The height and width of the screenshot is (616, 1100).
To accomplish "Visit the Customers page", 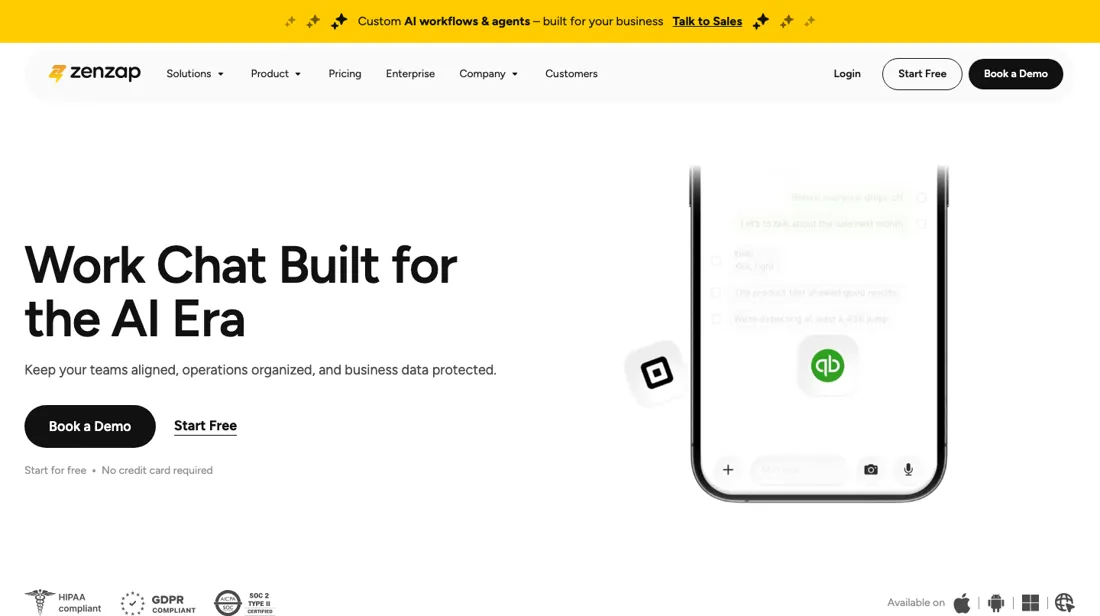I will (x=571, y=74).
